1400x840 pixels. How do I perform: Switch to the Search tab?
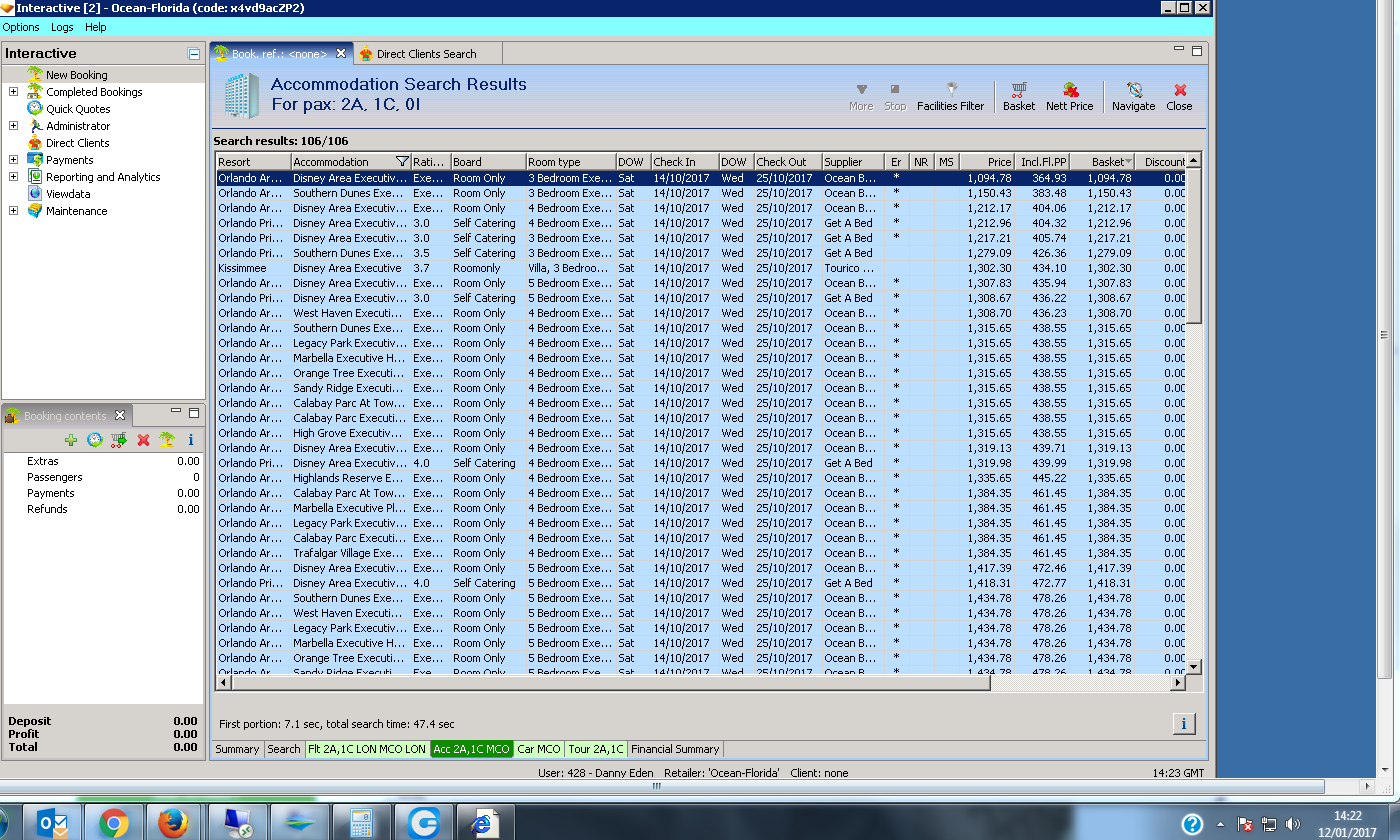(x=284, y=749)
